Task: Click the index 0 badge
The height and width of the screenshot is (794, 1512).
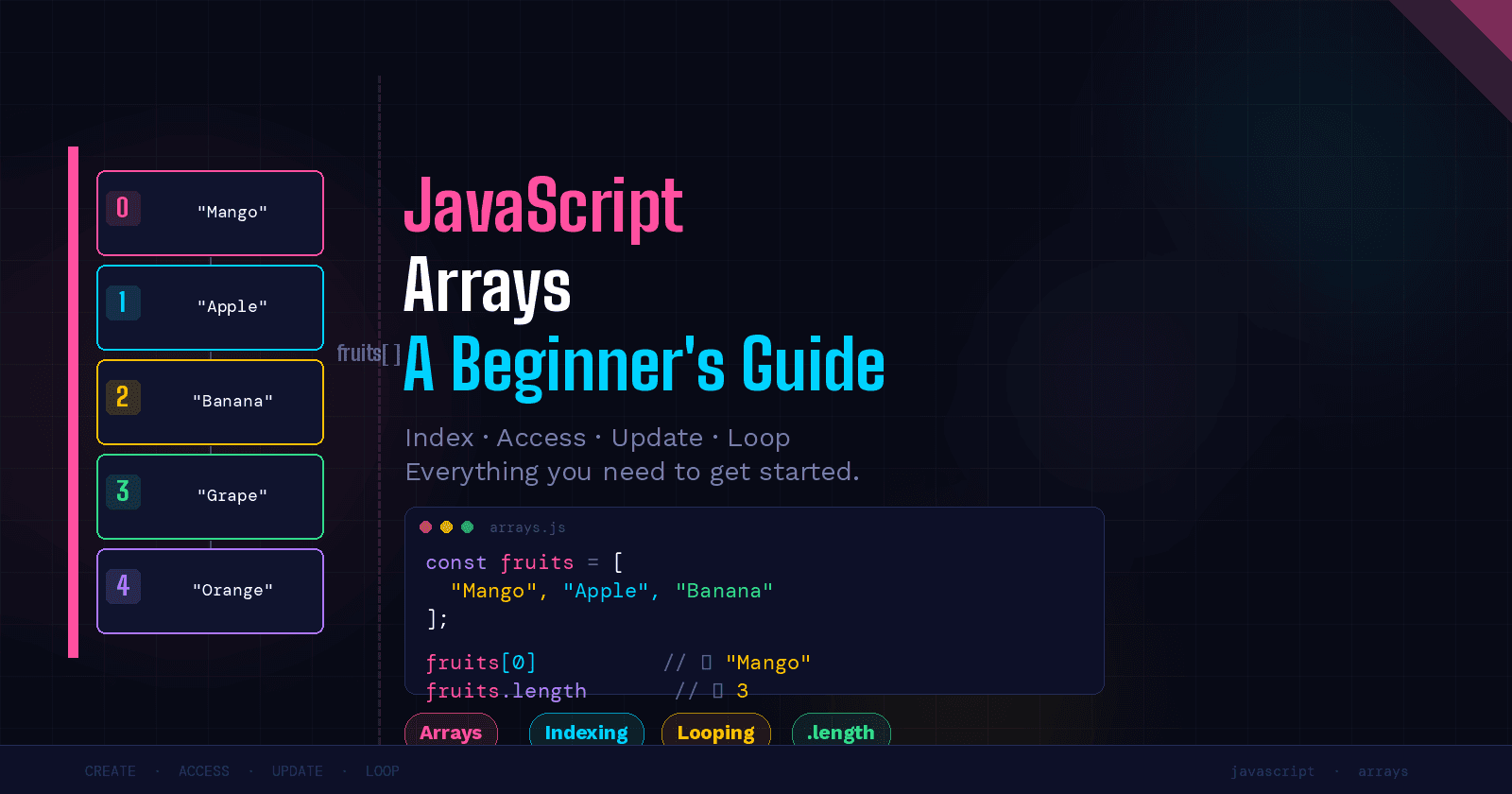Action: pos(123,208)
